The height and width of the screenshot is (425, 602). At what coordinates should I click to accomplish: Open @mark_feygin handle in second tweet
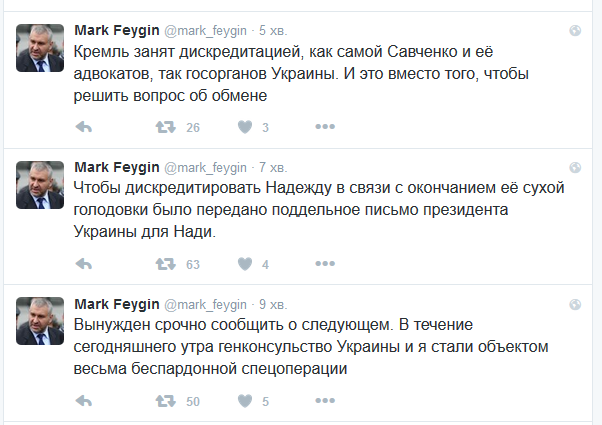tap(205, 168)
